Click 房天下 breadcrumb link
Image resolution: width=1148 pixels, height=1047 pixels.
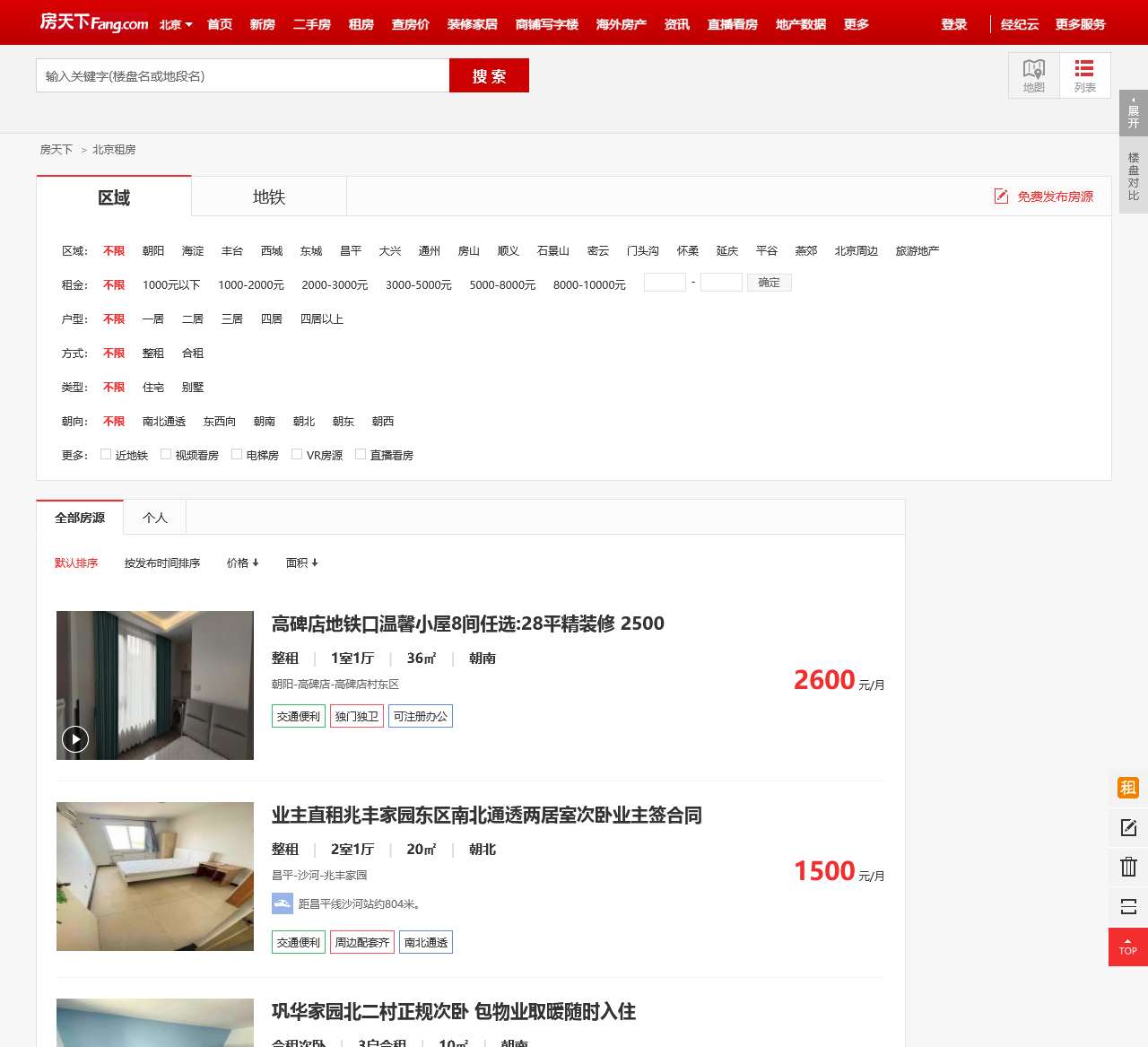[x=57, y=150]
